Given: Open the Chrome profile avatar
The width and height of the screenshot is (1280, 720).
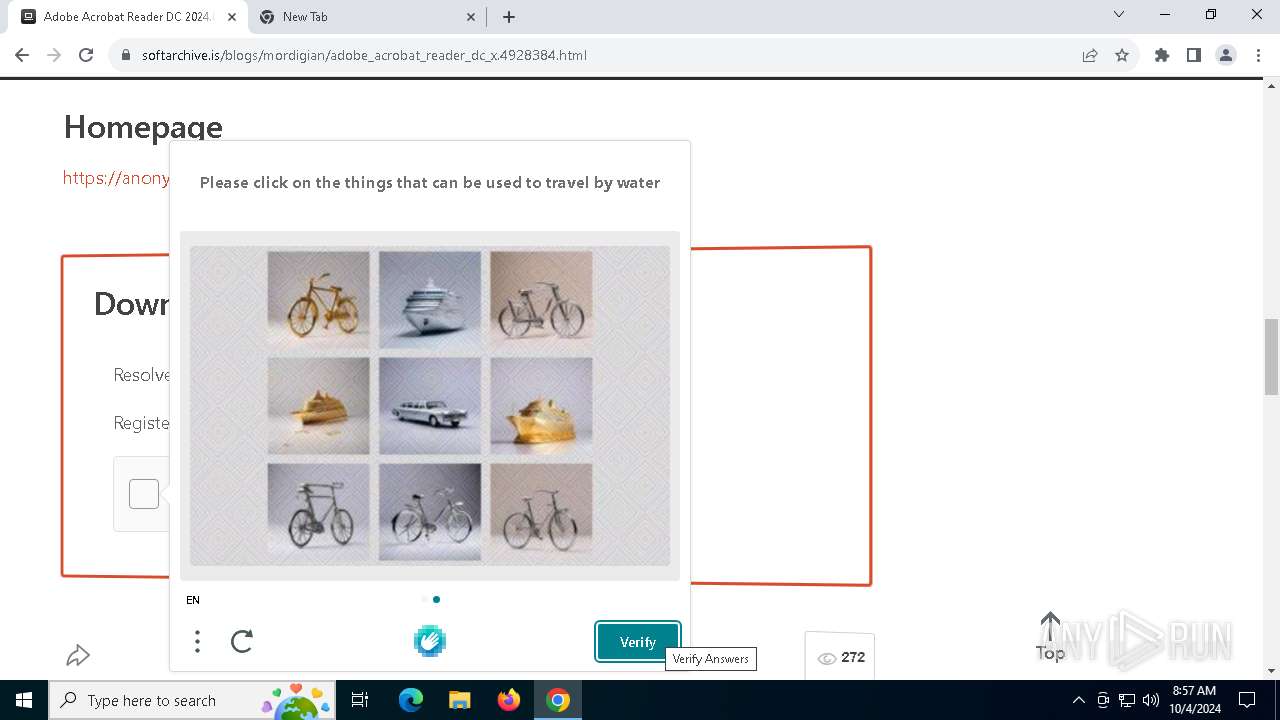Looking at the screenshot, I should click(1226, 55).
